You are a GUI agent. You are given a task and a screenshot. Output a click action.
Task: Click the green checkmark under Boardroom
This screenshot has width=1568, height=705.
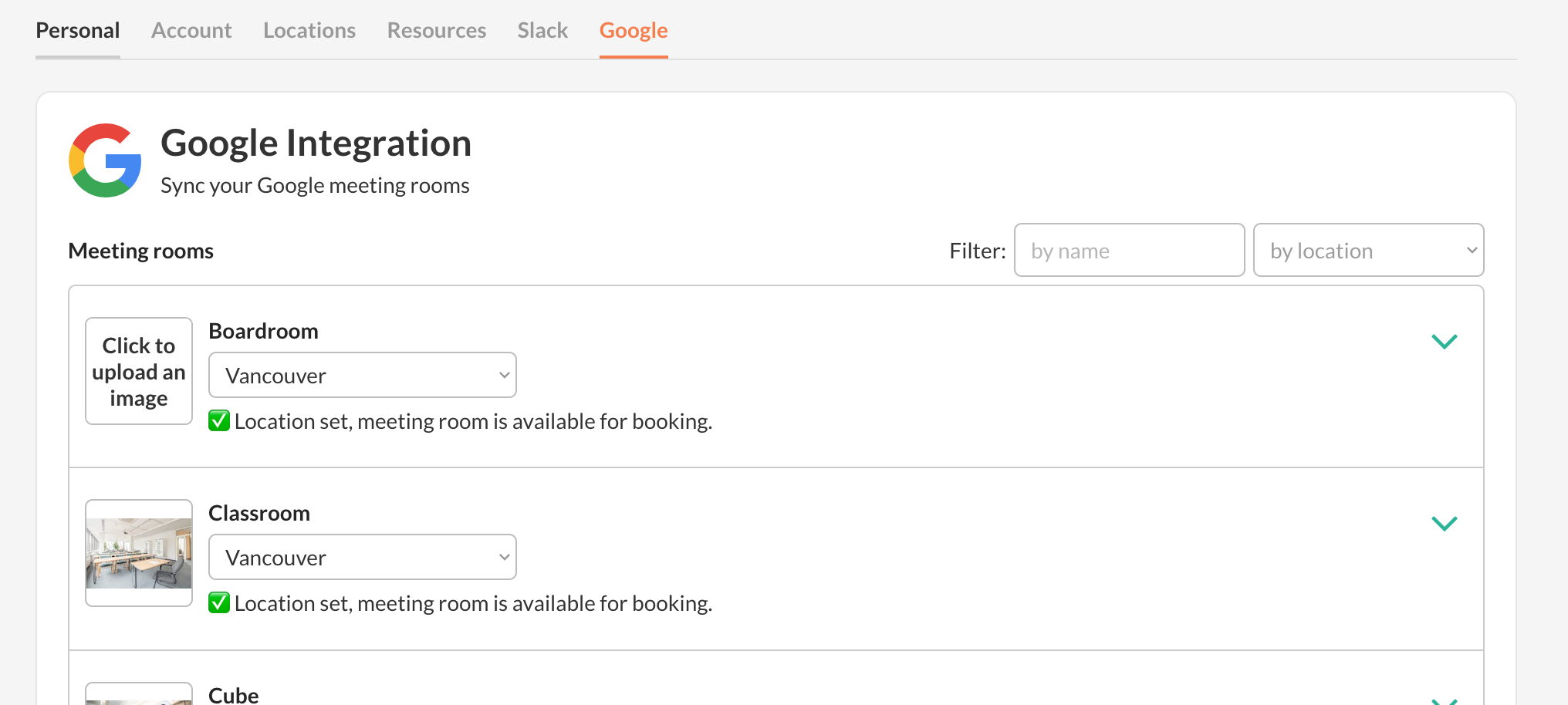point(219,421)
